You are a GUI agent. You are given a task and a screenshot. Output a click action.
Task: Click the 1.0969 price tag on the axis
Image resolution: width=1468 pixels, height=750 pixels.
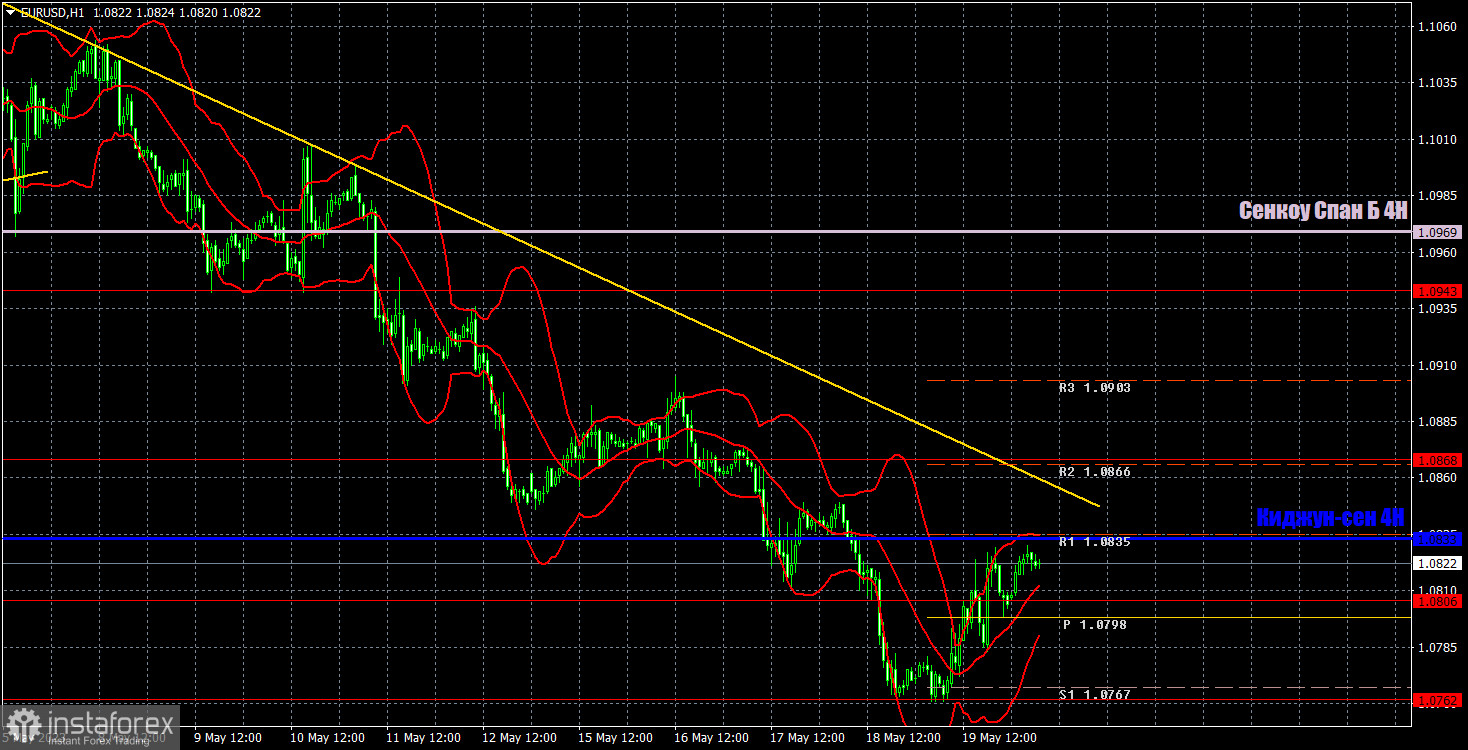pos(1439,232)
